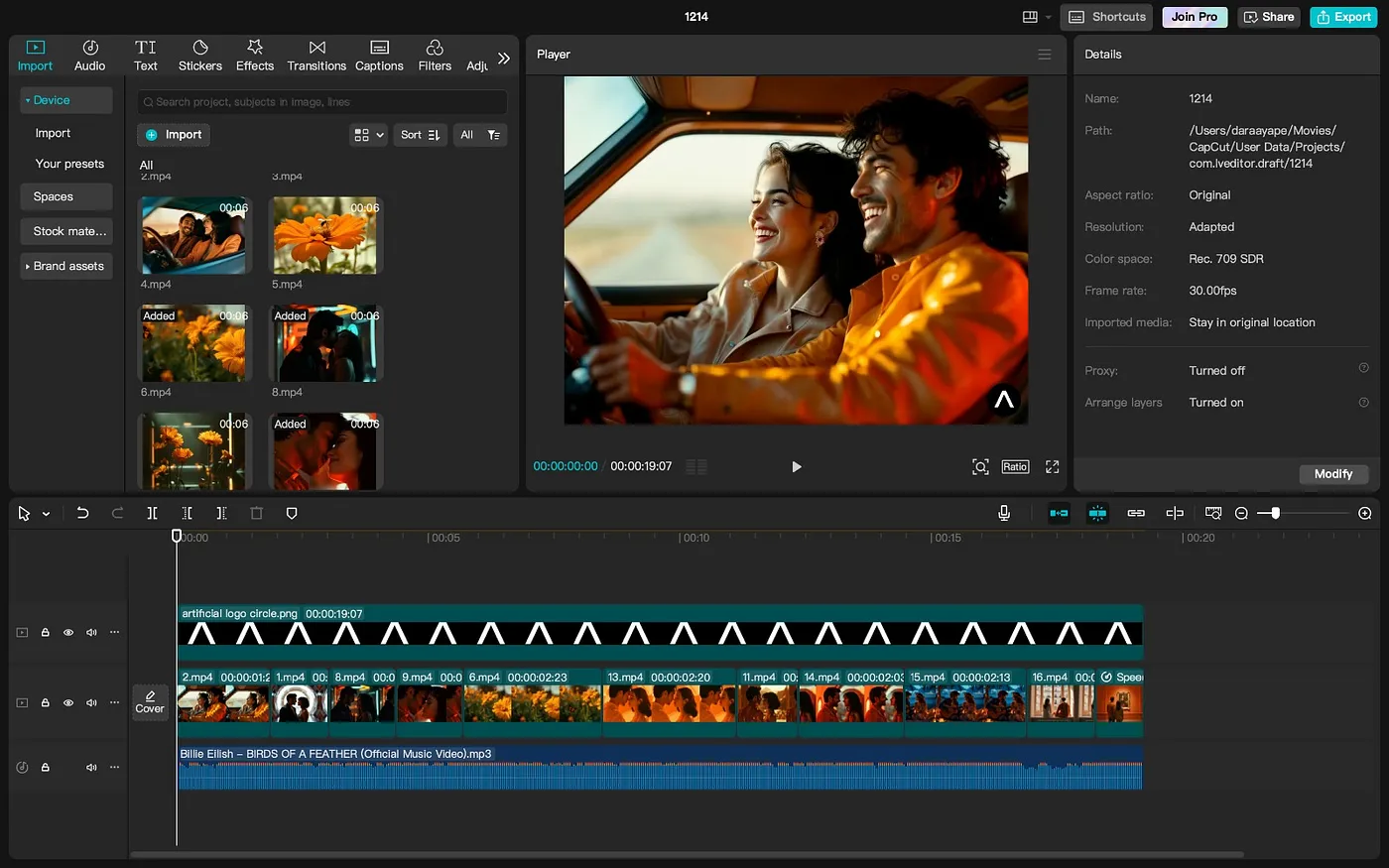Open the timeline cover preview icon
This screenshot has height=868, width=1389.
pos(1212,513)
